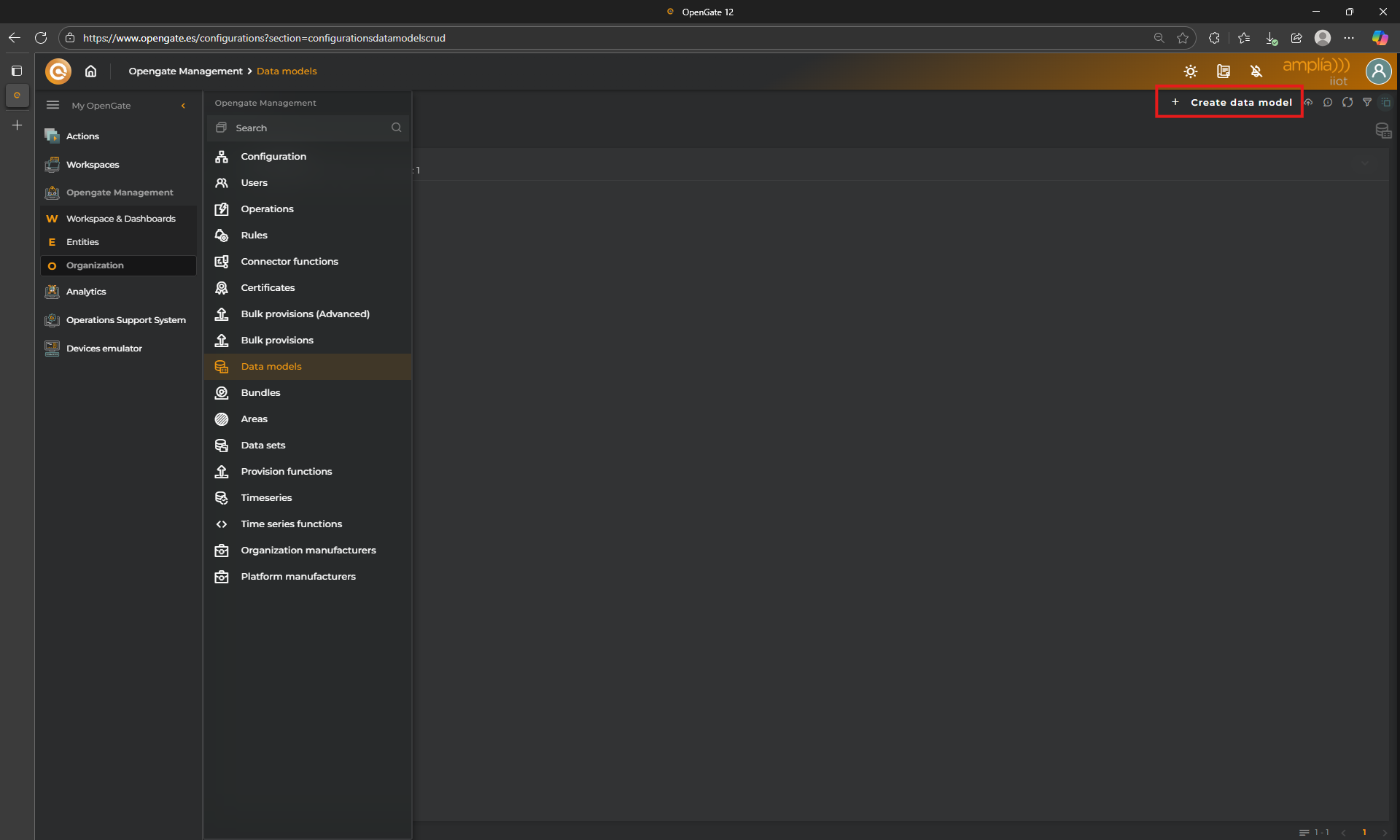The width and height of the screenshot is (1400, 840).
Task: Expand the data model row chevron
Action: tap(1365, 163)
